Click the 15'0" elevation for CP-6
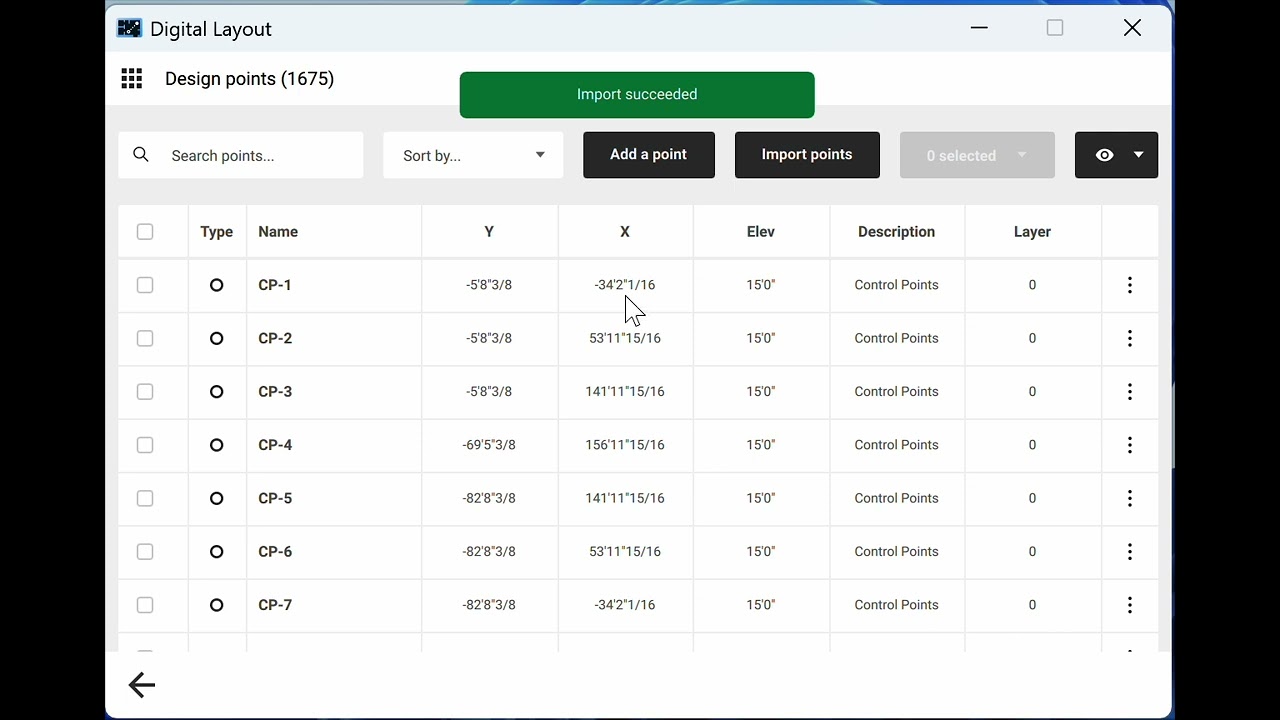This screenshot has height=720, width=1280. 761,552
